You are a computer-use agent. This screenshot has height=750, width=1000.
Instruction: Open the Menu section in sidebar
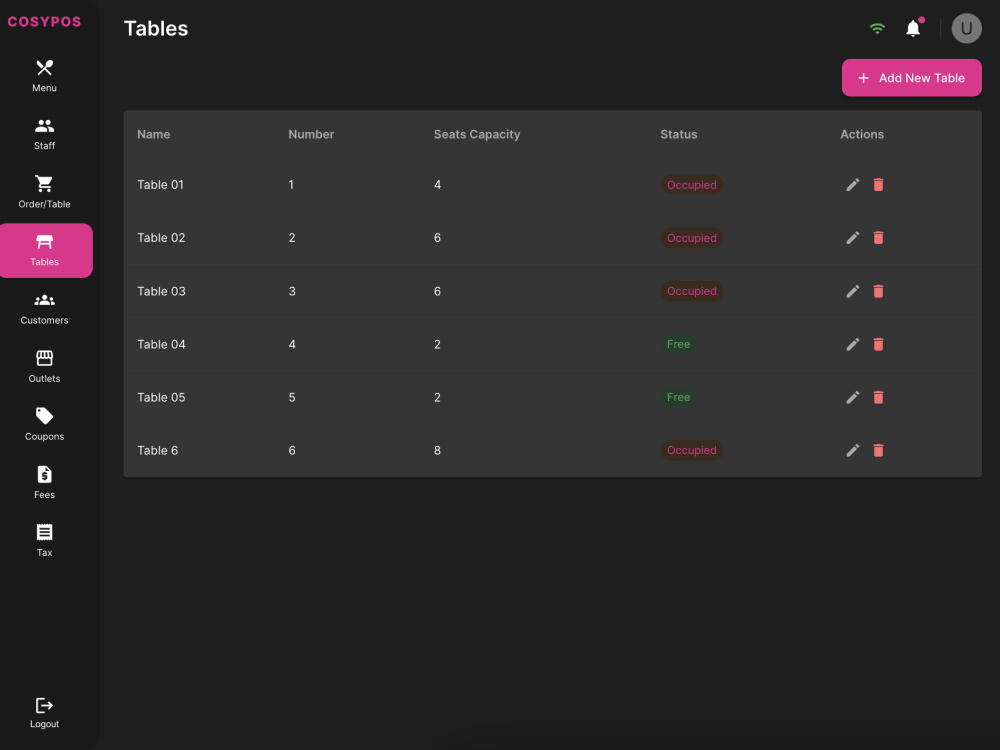(45, 76)
